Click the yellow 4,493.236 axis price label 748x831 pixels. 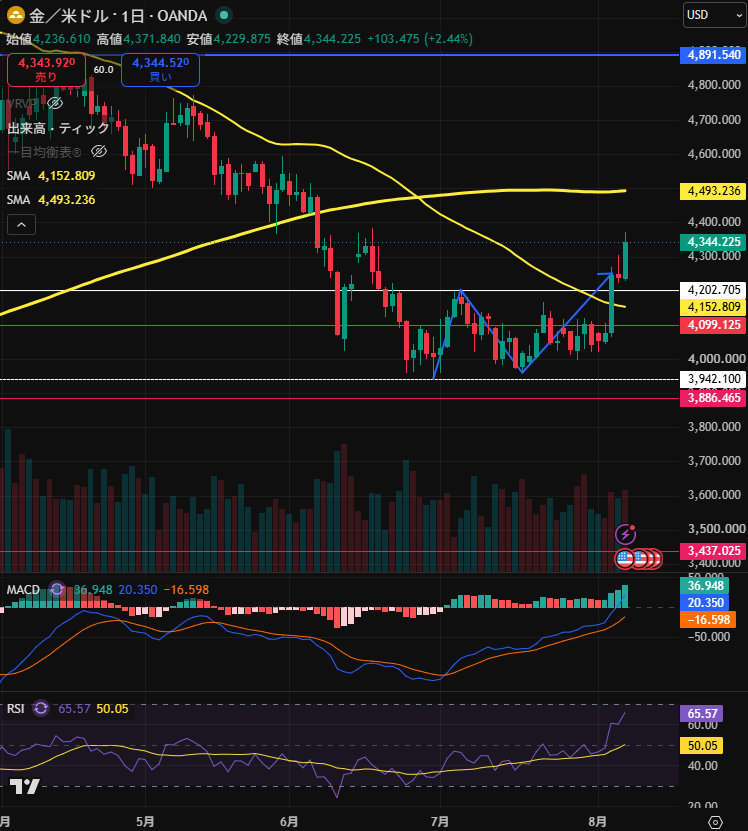(x=714, y=191)
